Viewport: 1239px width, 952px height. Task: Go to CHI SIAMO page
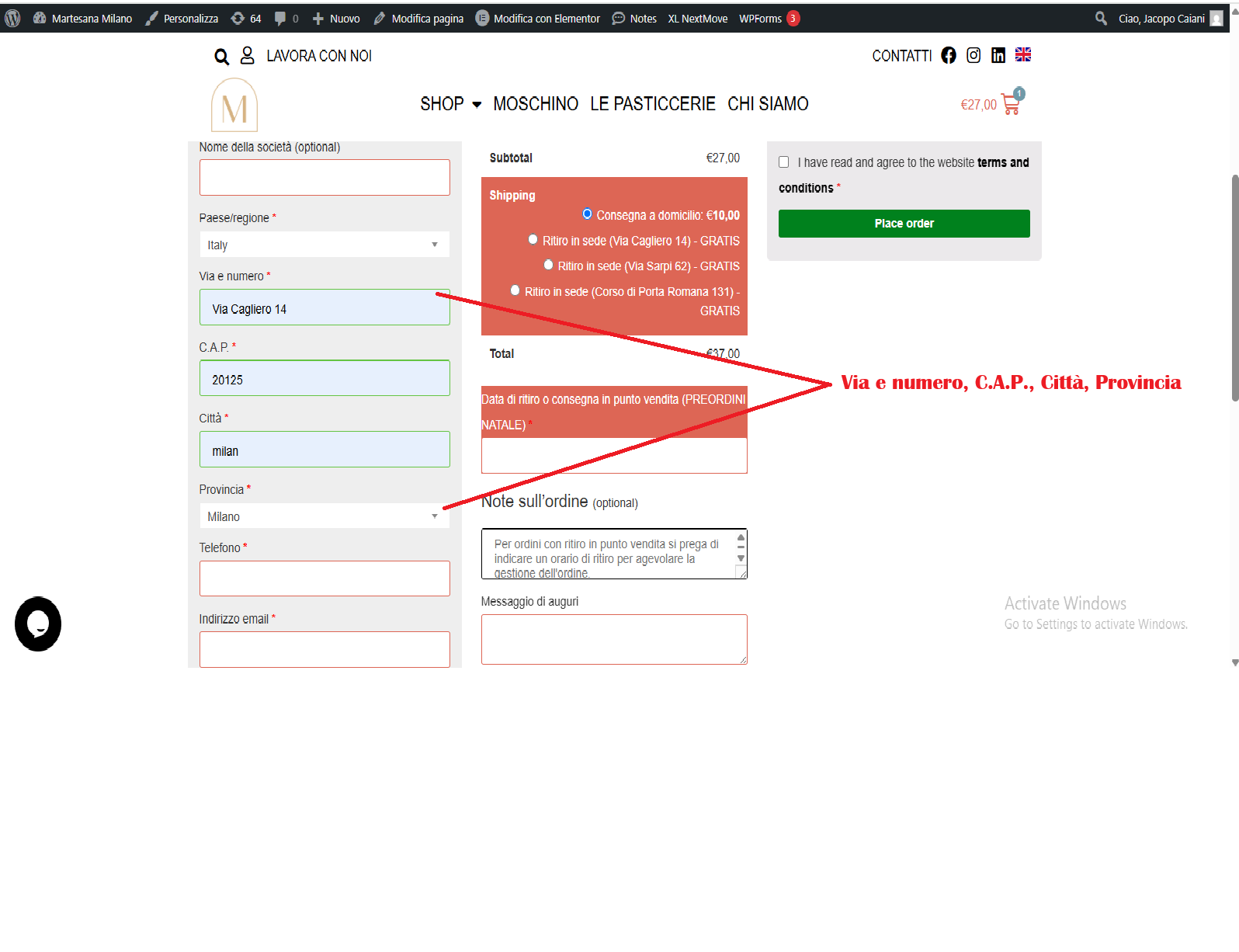pos(768,104)
